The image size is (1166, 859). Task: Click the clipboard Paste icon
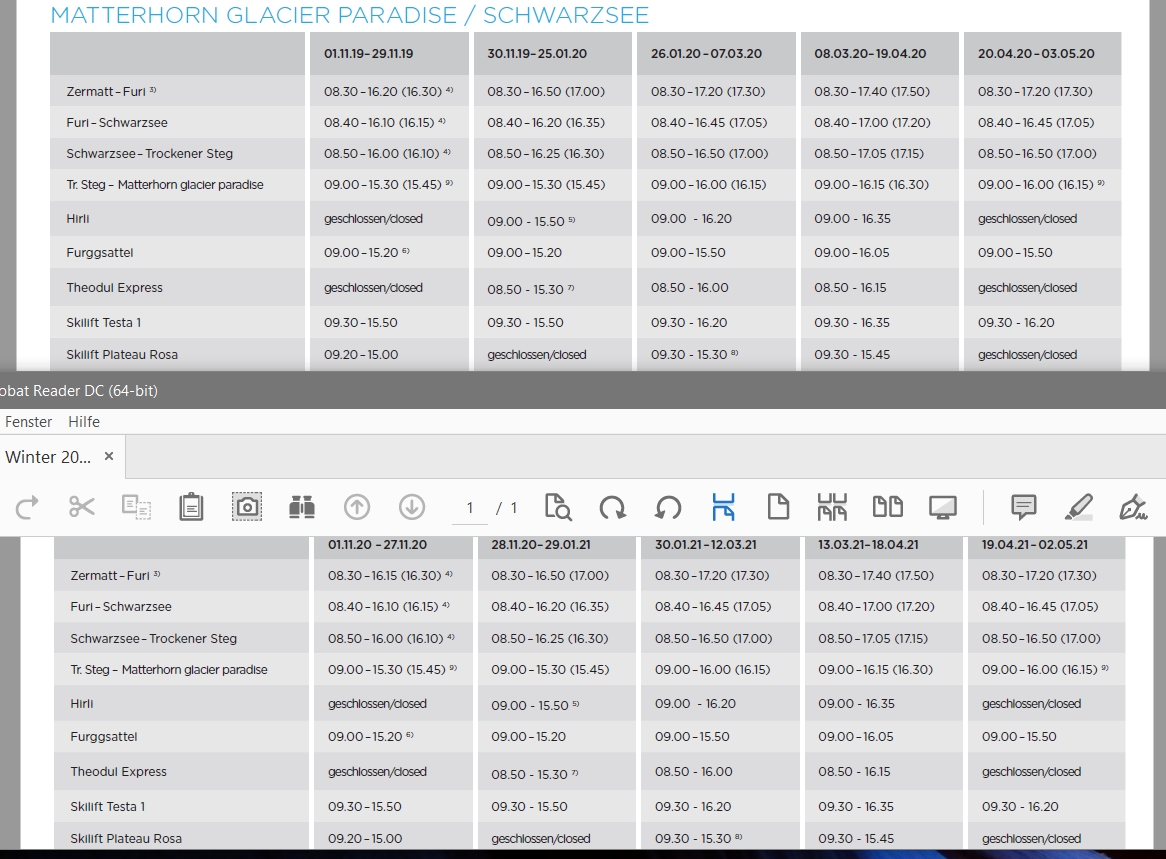click(x=191, y=508)
